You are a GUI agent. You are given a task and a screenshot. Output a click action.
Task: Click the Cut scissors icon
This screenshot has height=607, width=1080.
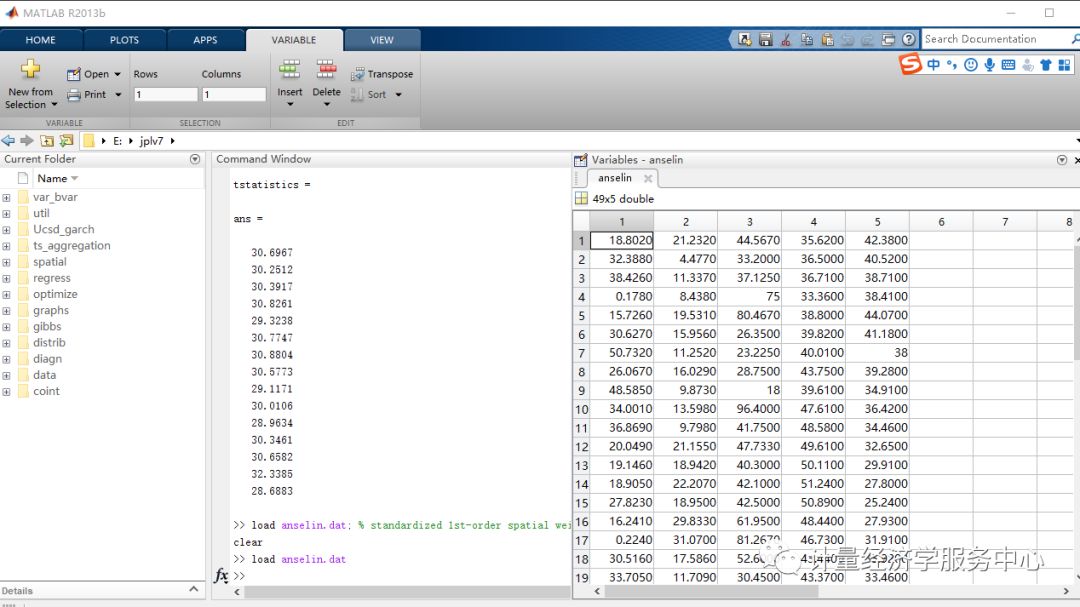coord(786,40)
